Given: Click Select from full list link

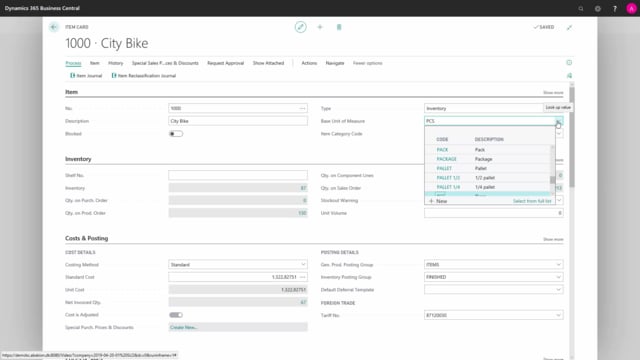Looking at the screenshot, I should (532, 201).
